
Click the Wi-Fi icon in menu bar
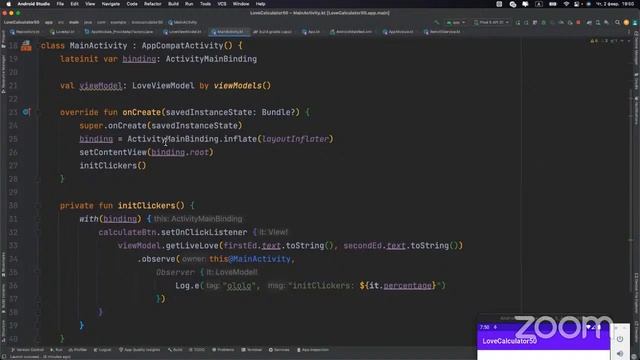click(x=566, y=4)
